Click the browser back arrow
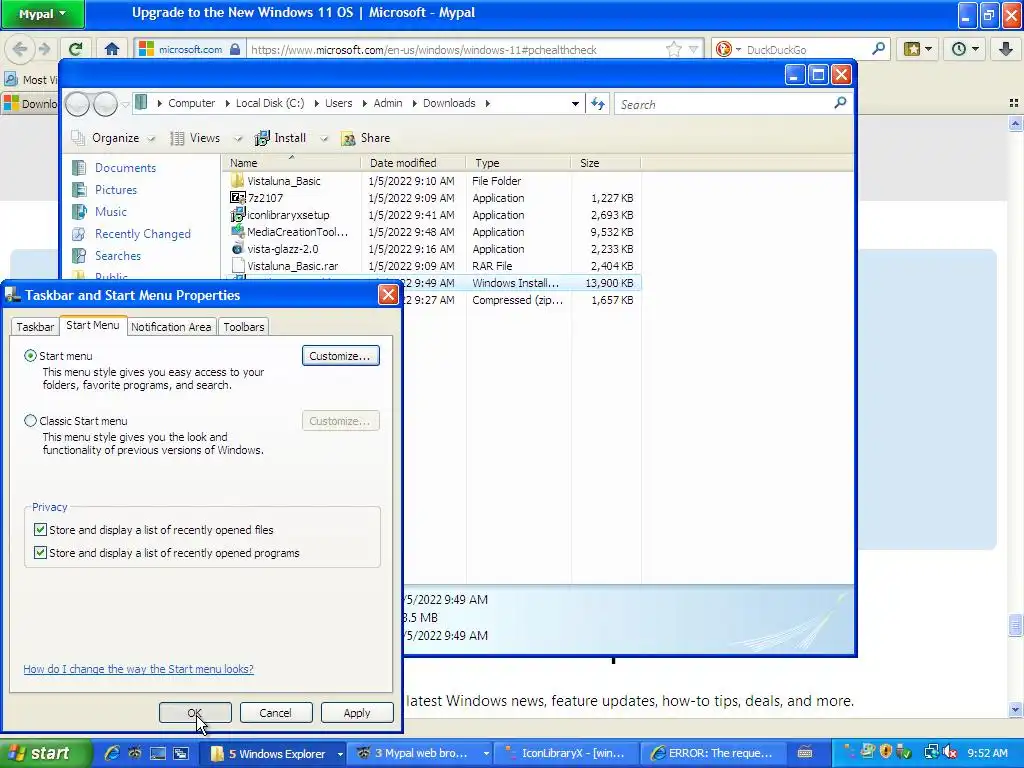1024x768 pixels. click(20, 49)
